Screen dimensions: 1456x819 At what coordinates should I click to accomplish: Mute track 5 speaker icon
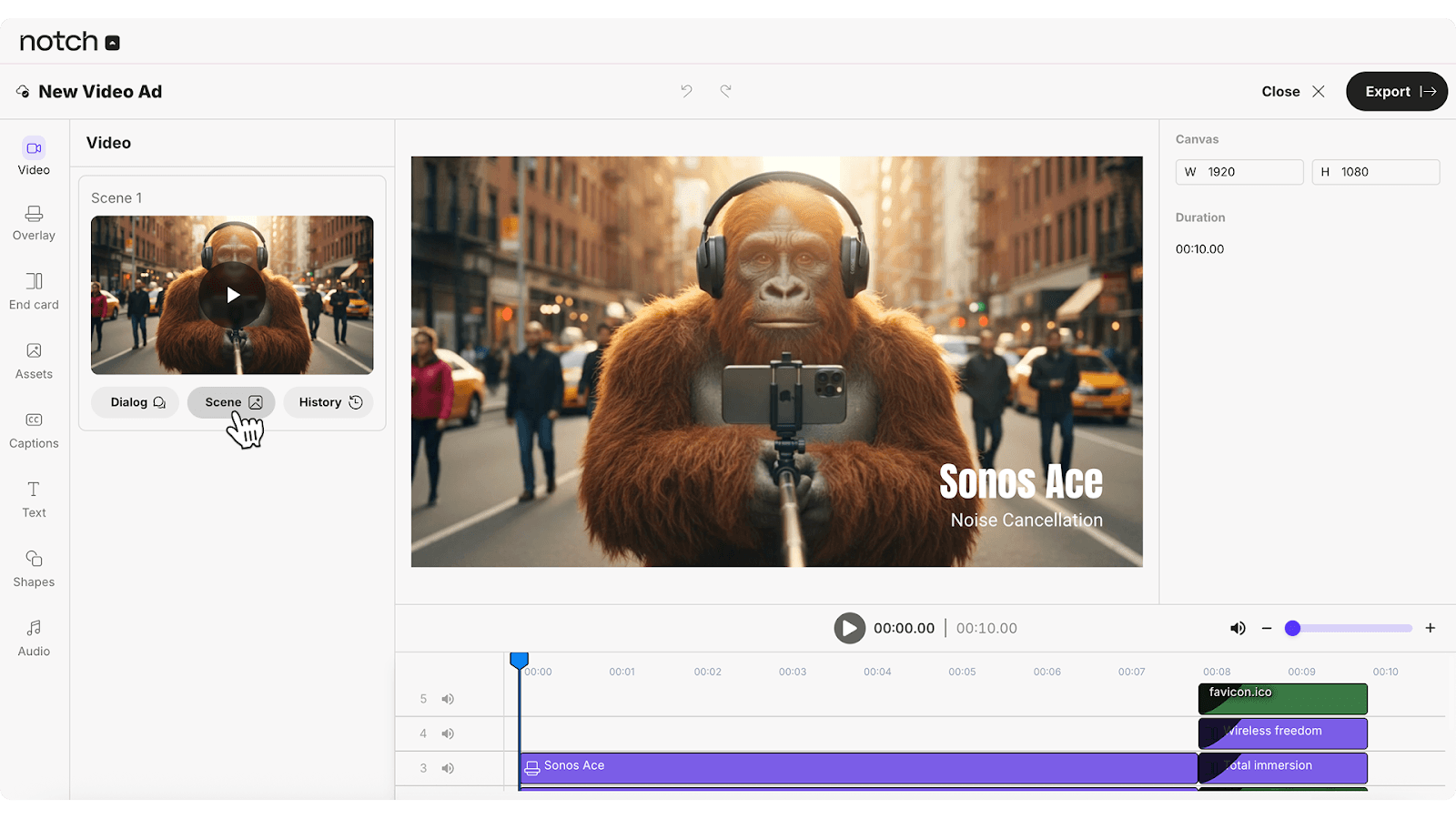[x=448, y=699]
